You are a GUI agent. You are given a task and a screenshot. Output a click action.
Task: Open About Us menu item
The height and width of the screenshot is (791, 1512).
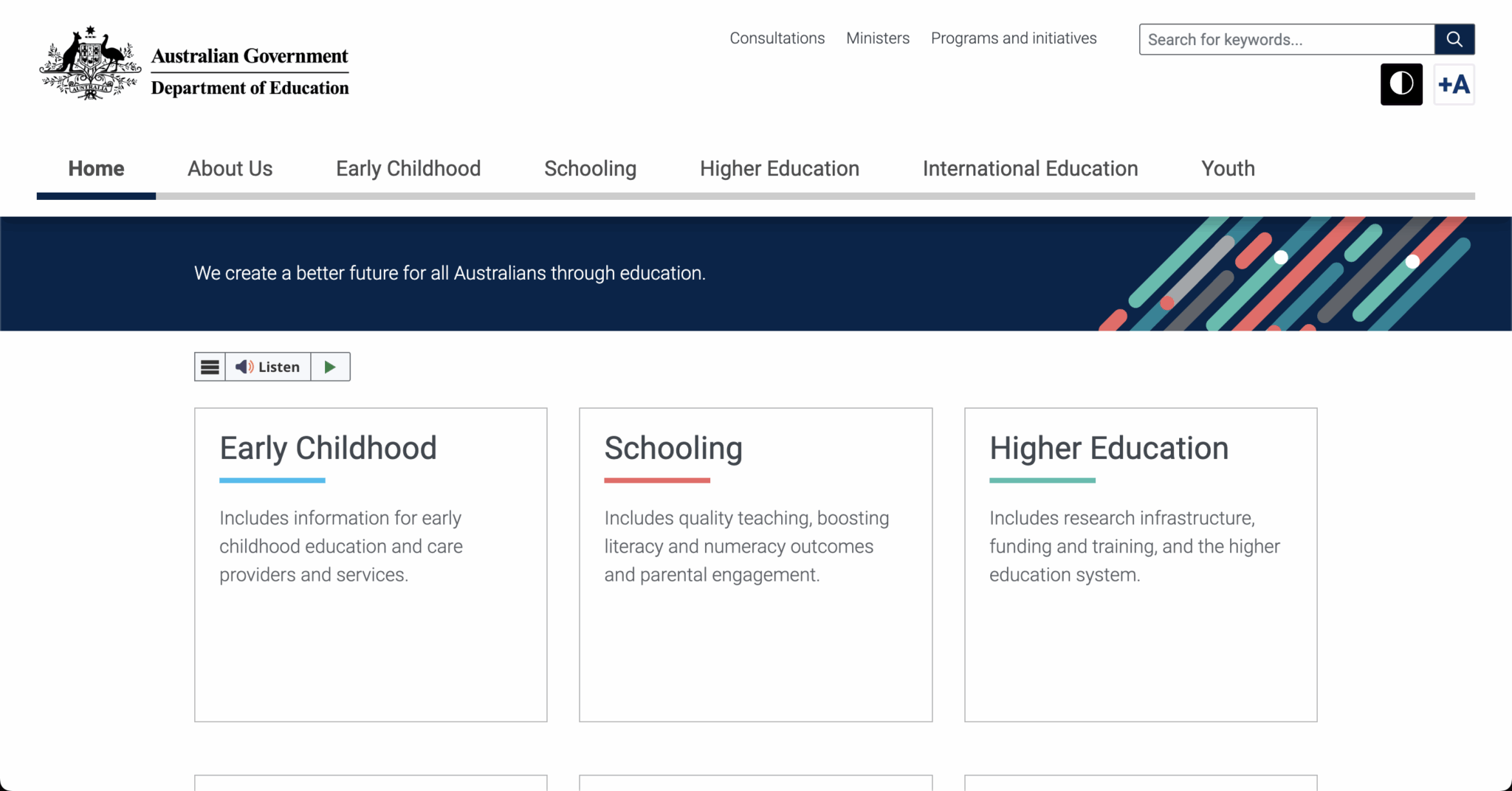coord(230,169)
